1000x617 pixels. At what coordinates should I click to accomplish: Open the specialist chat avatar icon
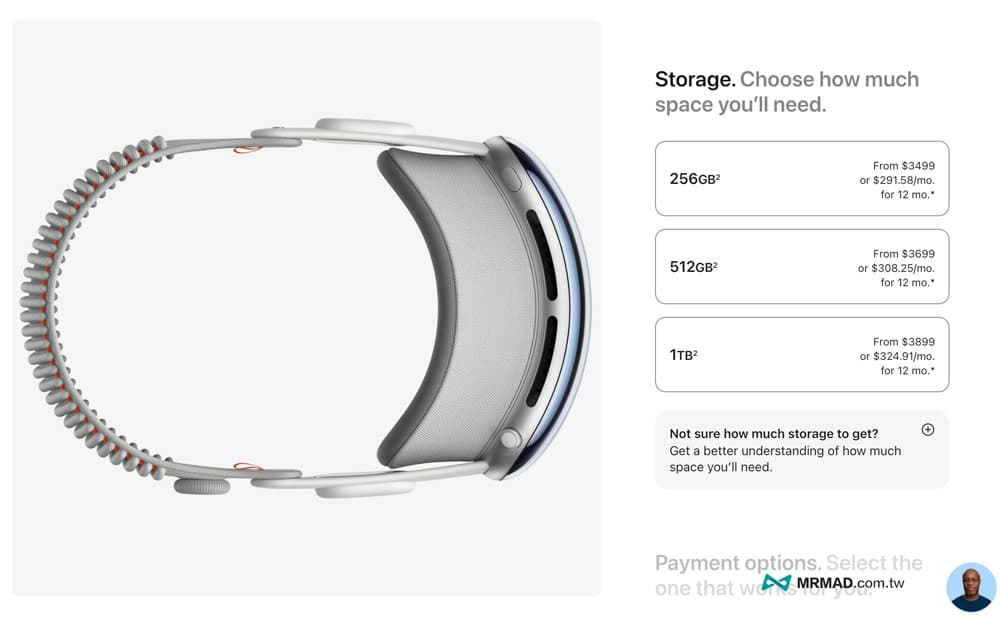click(x=970, y=587)
